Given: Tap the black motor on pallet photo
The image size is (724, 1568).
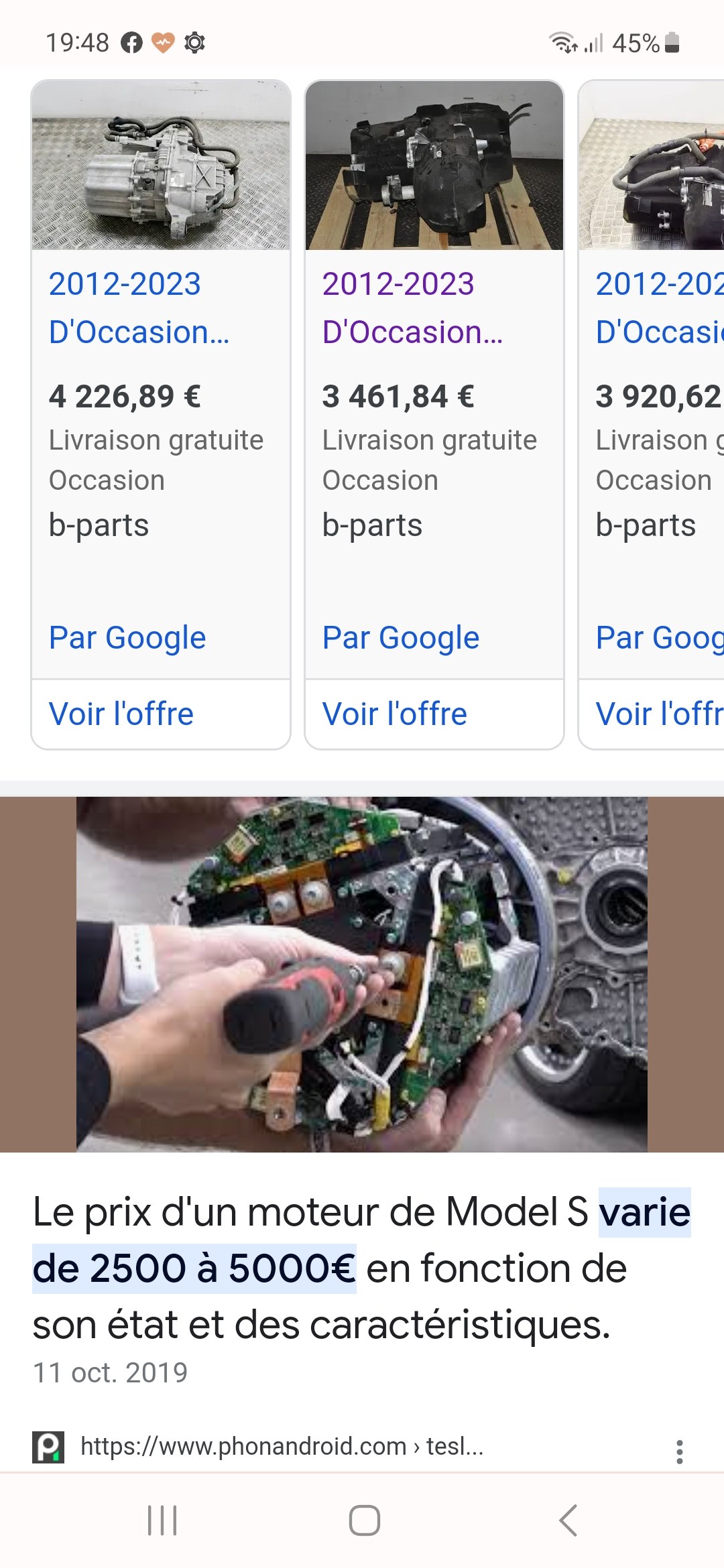Looking at the screenshot, I should (x=434, y=166).
